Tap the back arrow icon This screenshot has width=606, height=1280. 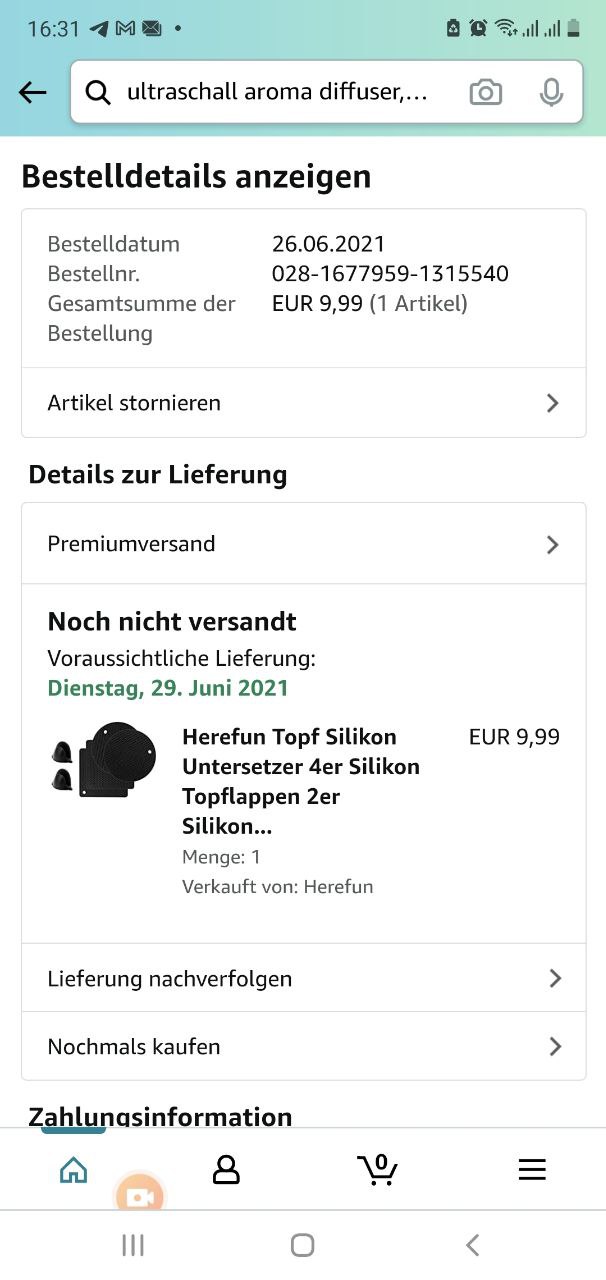point(33,93)
